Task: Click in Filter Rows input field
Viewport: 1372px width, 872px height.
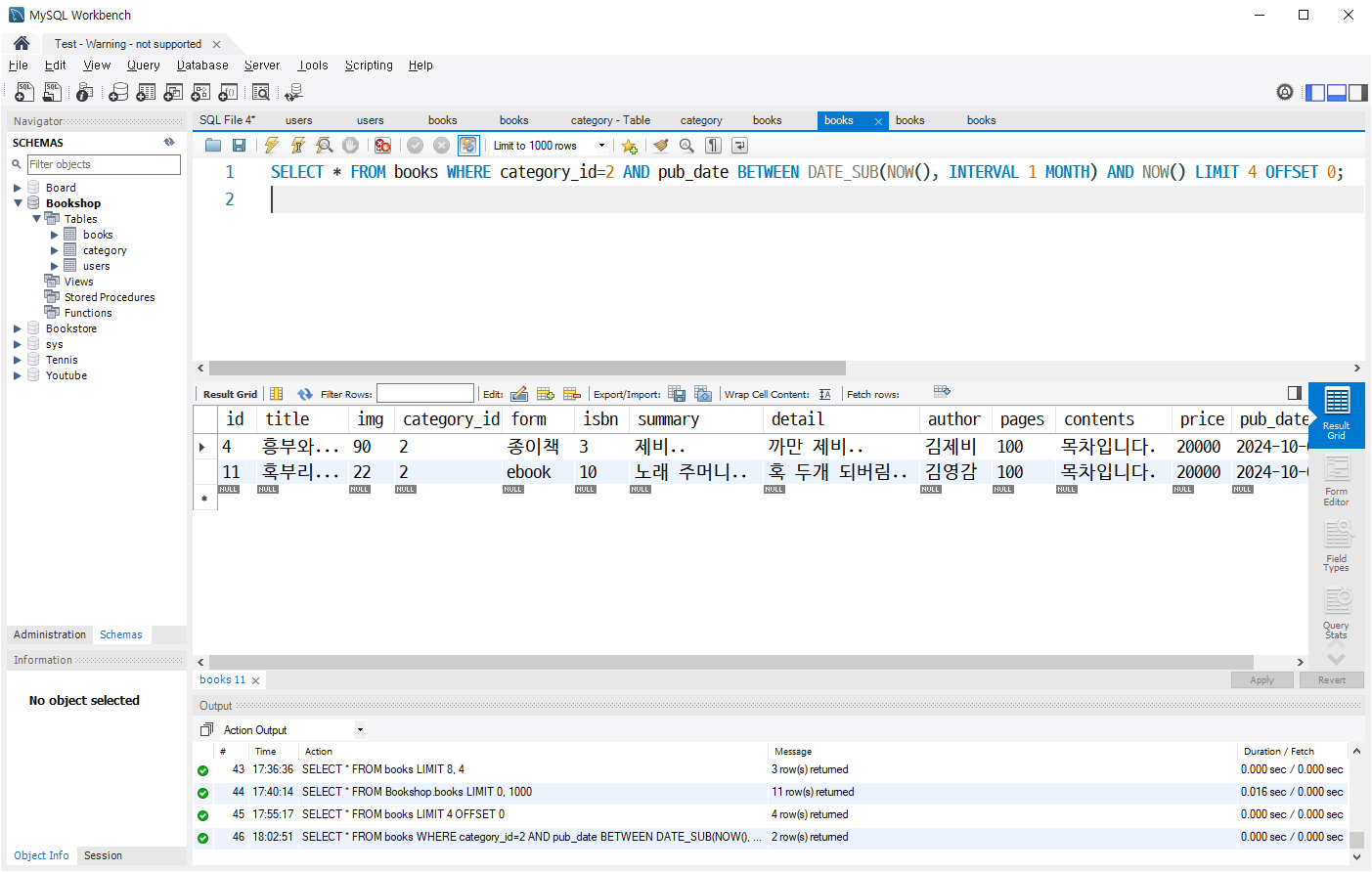Action: pos(424,394)
